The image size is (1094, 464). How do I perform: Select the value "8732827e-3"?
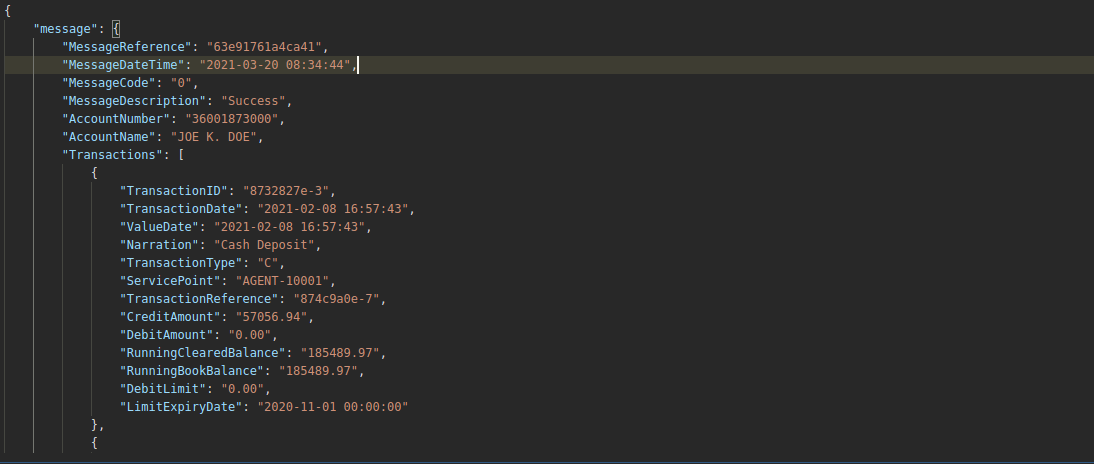(285, 191)
